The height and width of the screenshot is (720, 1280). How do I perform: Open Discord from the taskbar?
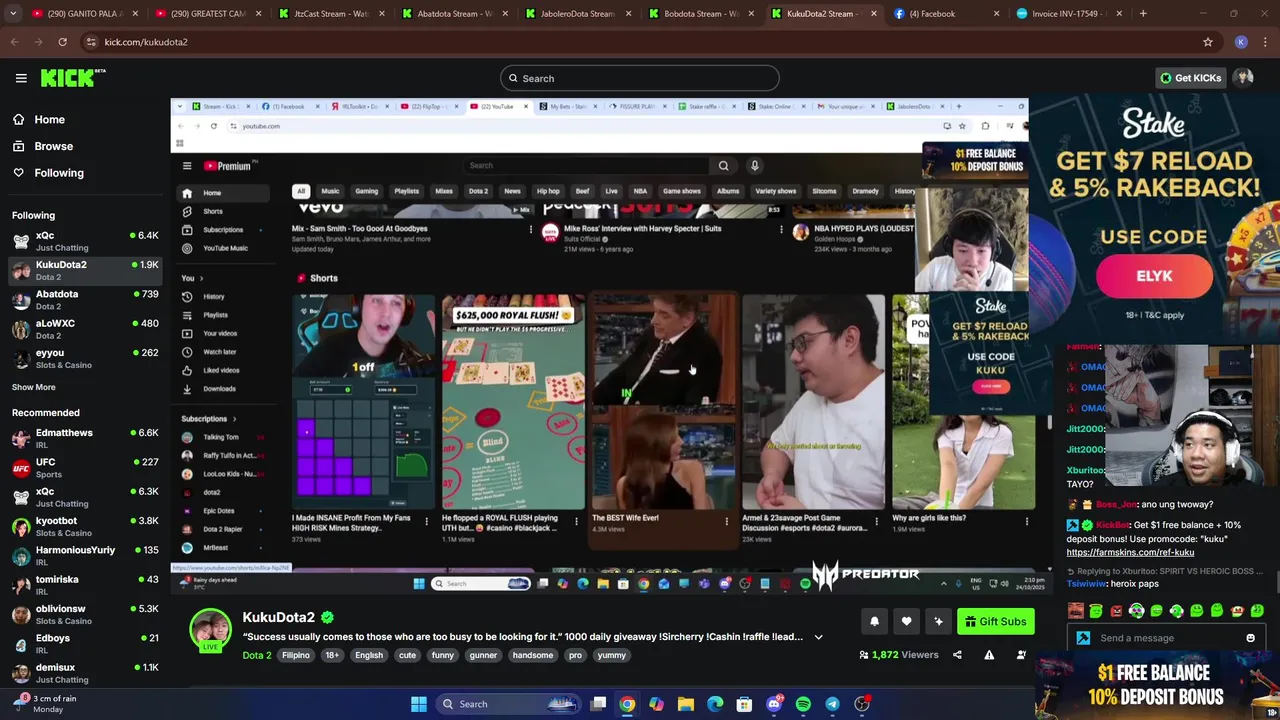(774, 704)
